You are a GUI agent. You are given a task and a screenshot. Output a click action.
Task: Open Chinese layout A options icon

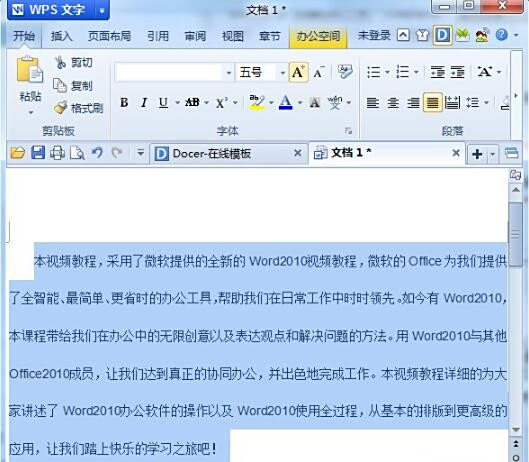484,72
